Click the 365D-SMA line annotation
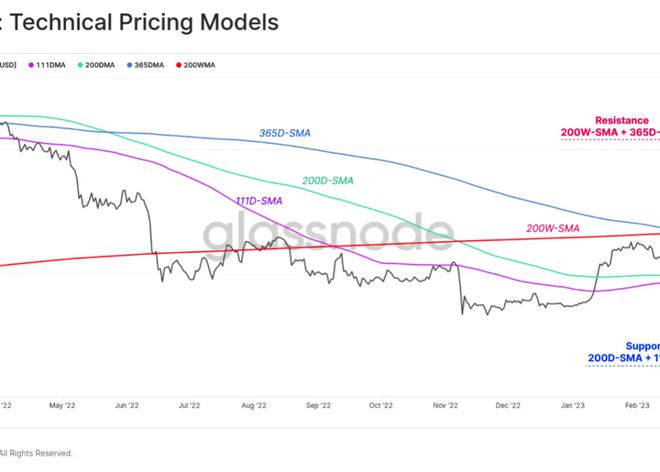This screenshot has height=472, width=660. click(284, 133)
